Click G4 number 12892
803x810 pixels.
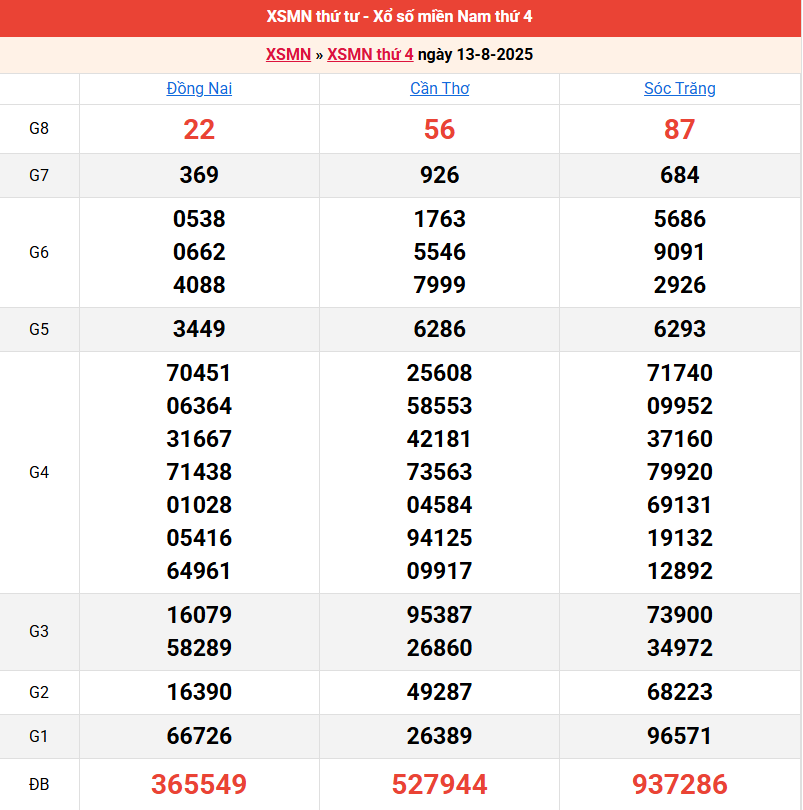[680, 571]
